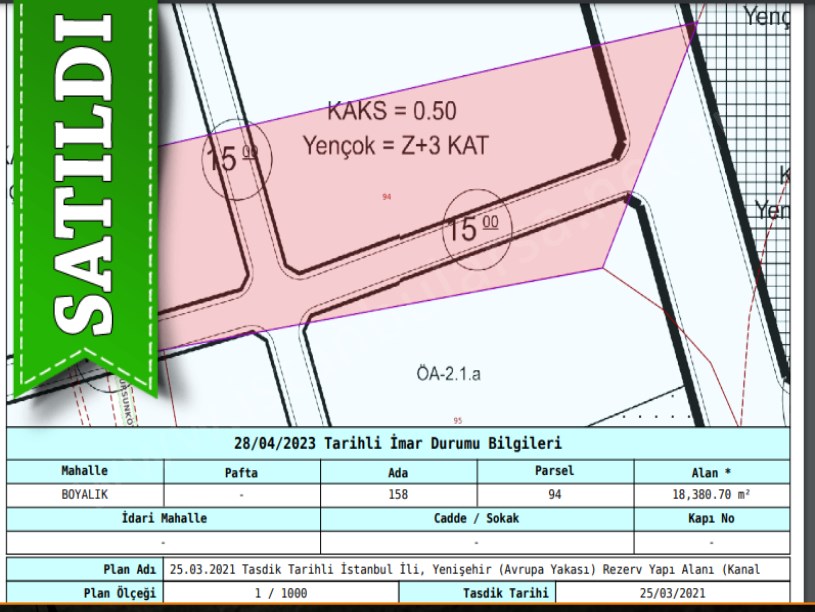Select the small red parcel 94 map label
Screen dimensions: 815x612
pyautogui.click(x=386, y=197)
